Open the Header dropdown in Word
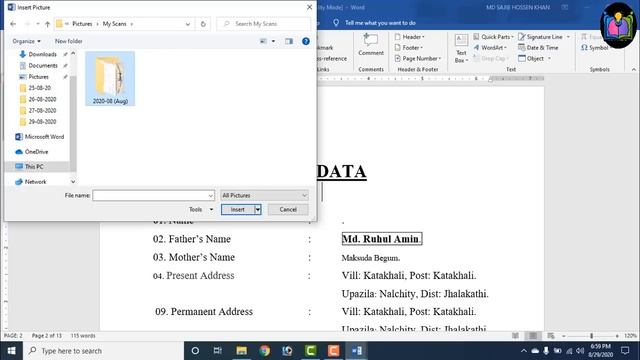The width and height of the screenshot is (640, 360). (x=409, y=37)
